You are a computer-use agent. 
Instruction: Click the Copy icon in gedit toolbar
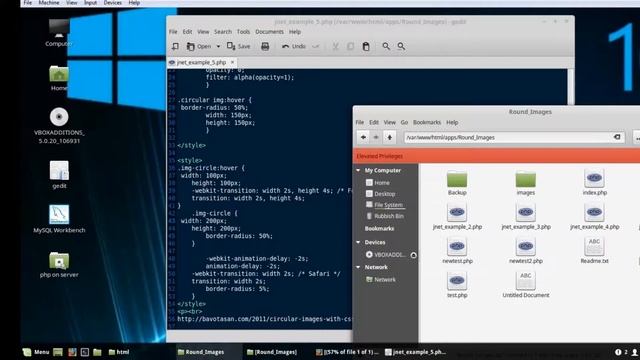pos(350,46)
